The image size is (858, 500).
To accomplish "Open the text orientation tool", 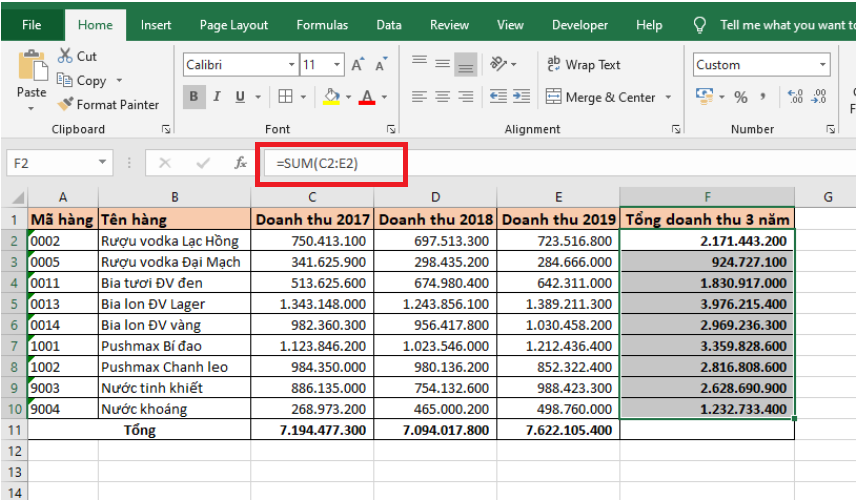I will pyautogui.click(x=498, y=64).
